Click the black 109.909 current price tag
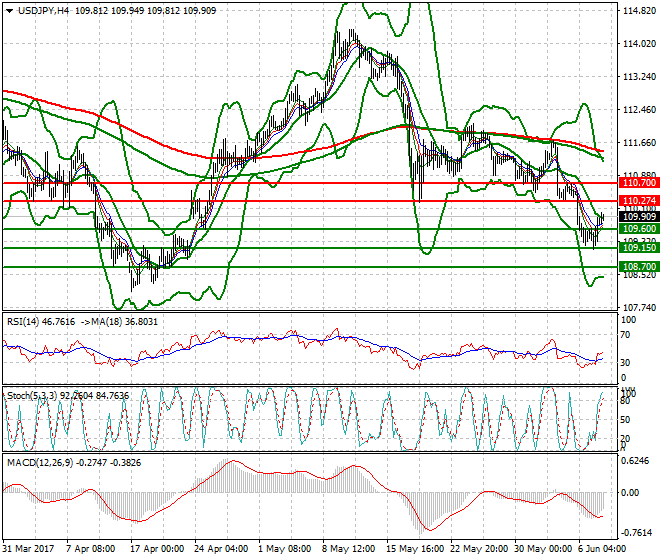660x560 pixels. [634, 217]
